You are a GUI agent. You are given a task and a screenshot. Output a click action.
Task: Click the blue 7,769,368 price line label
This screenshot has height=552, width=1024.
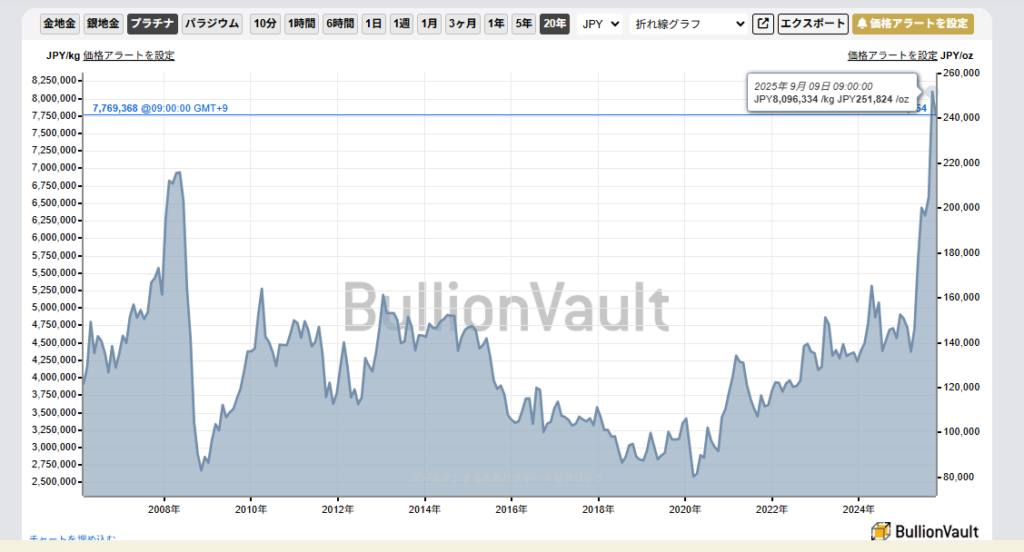(160, 107)
